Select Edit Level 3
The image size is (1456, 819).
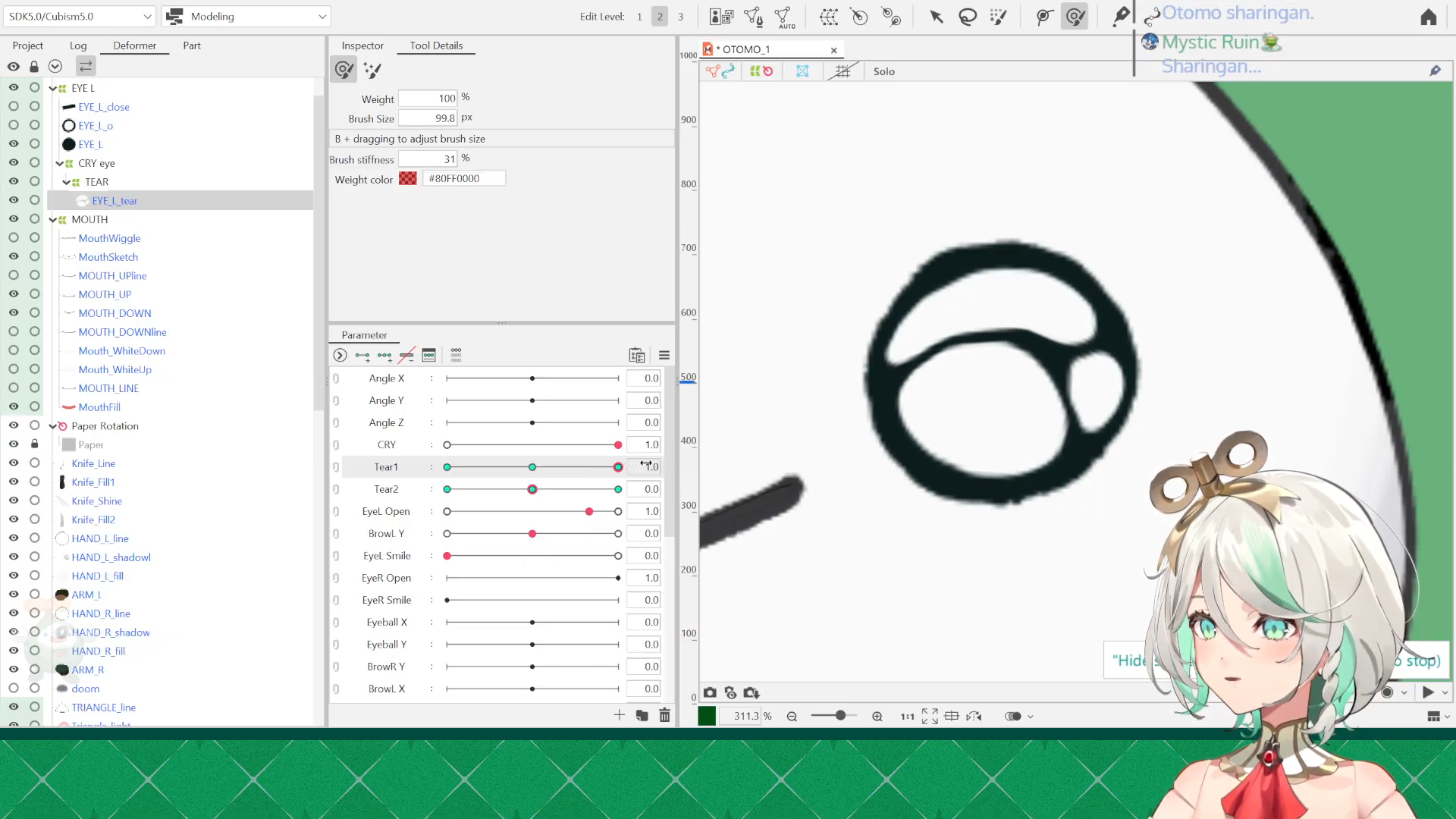[x=680, y=17]
